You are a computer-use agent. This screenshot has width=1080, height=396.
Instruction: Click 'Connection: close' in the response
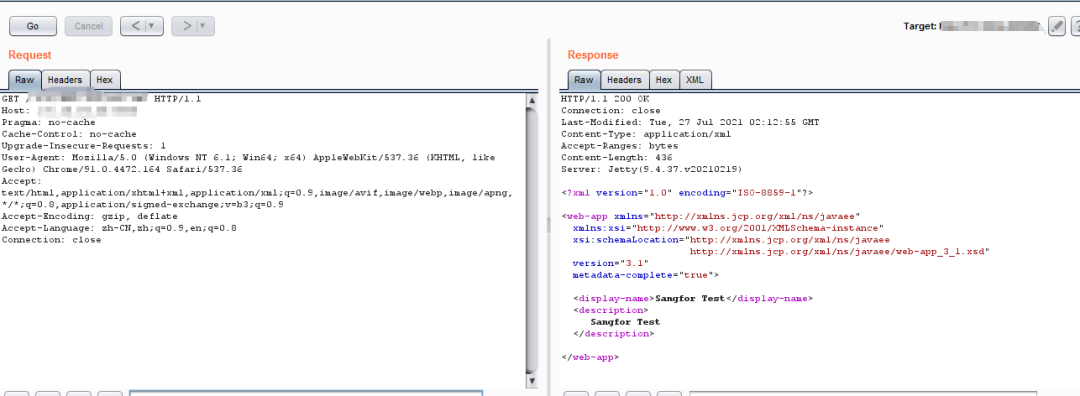pyautogui.click(x=610, y=111)
